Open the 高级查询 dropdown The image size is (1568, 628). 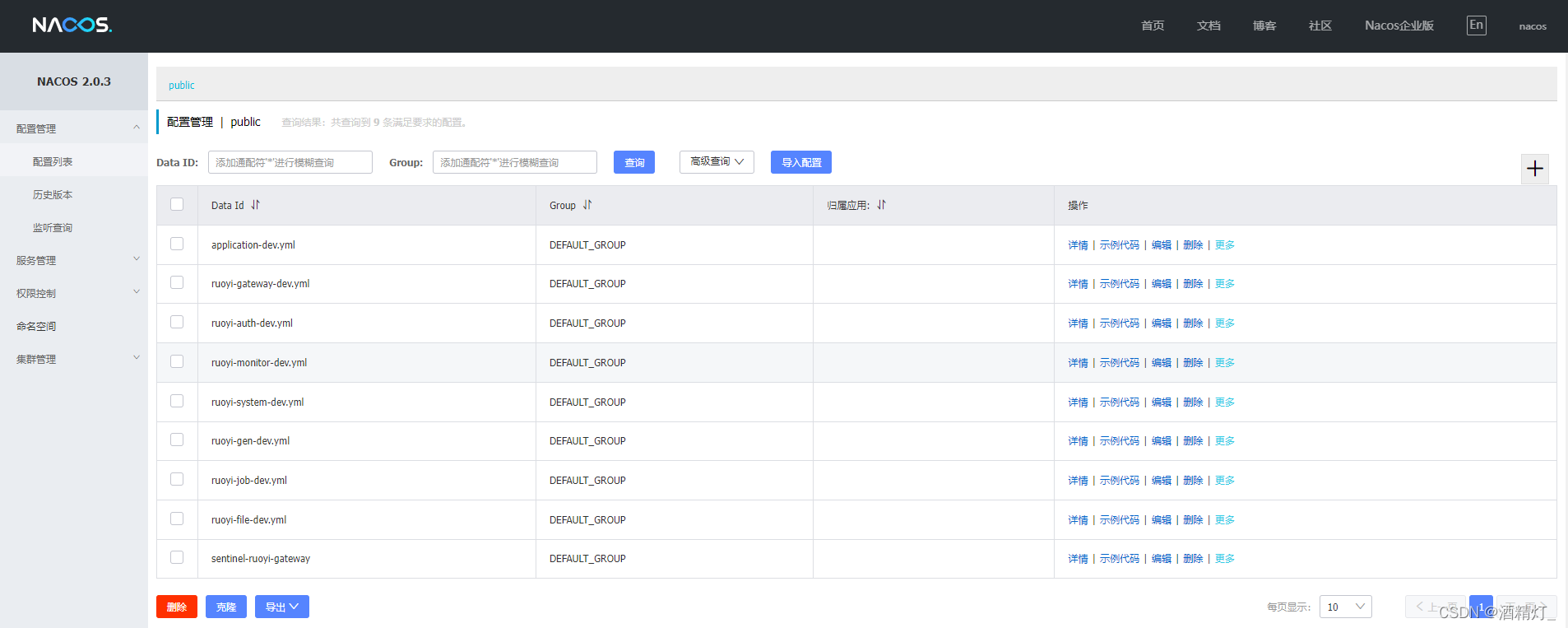(x=717, y=162)
